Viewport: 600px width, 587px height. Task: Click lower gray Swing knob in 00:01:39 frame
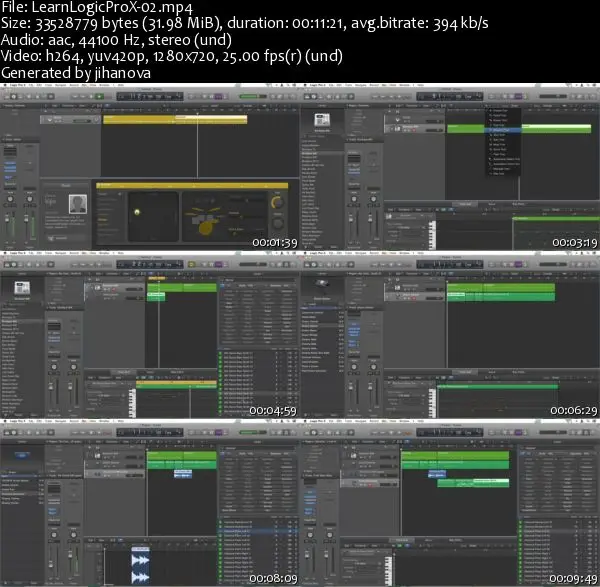pos(278,223)
